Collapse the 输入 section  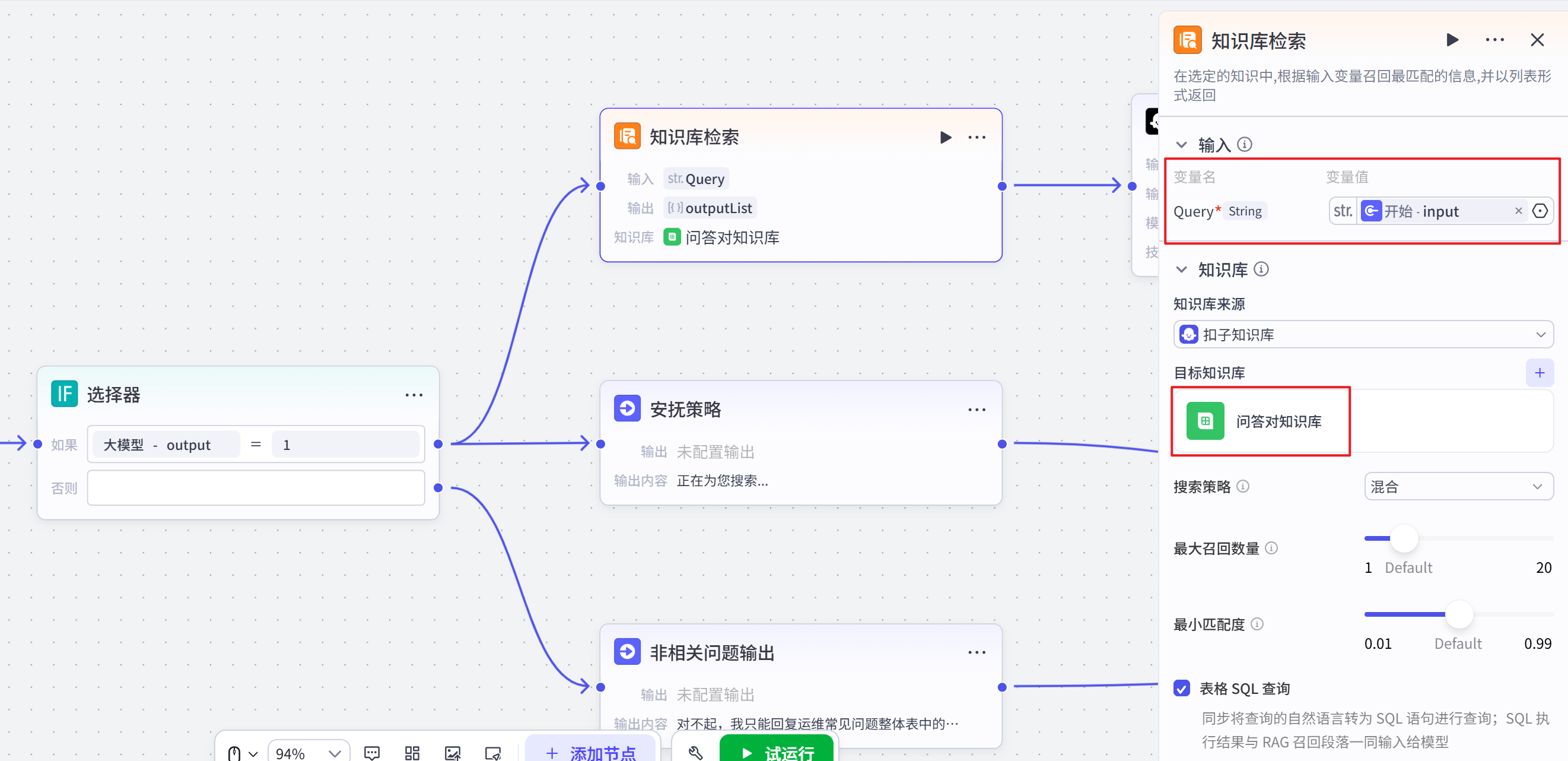pyautogui.click(x=1181, y=145)
